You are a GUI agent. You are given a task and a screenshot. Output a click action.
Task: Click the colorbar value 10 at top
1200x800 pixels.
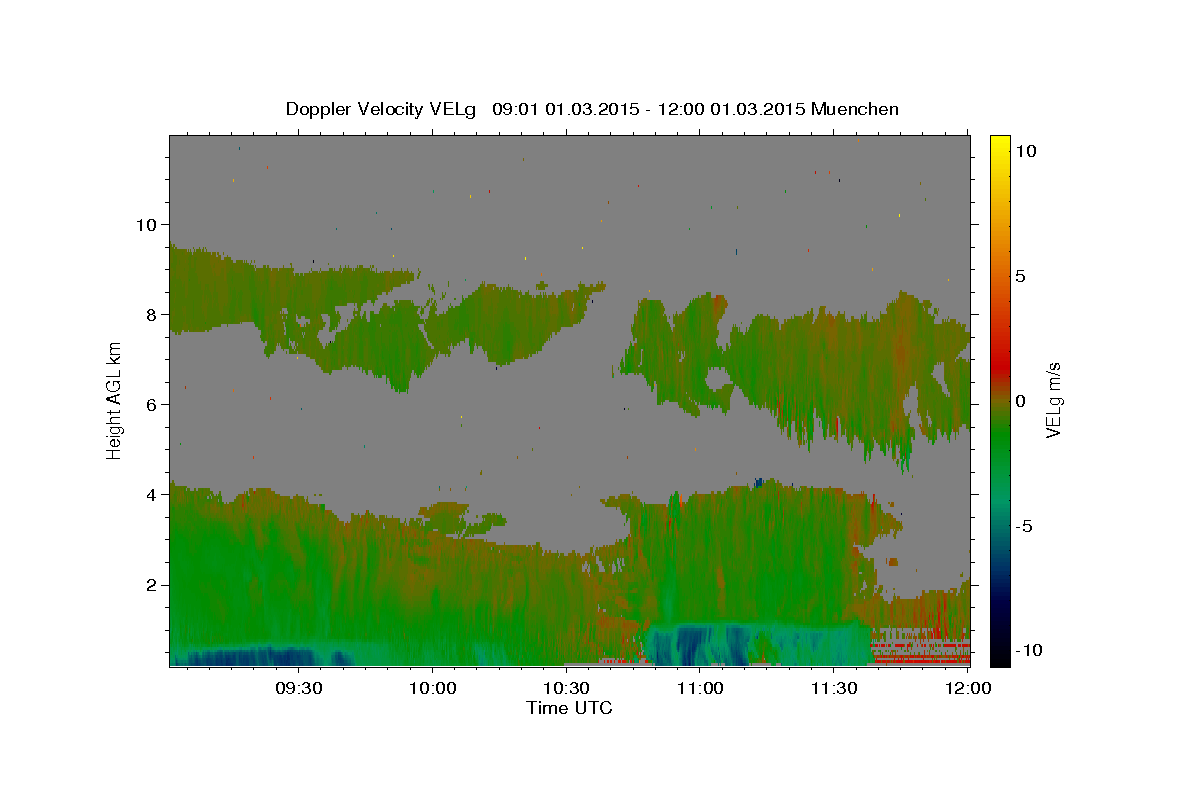click(1024, 151)
